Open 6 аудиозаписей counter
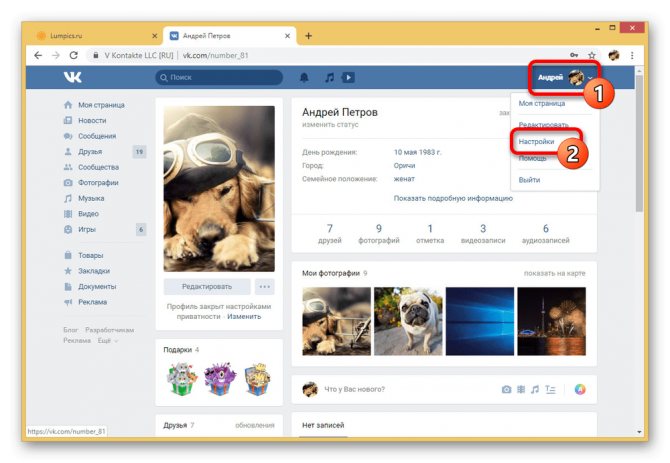The height and width of the screenshot is (463, 670). coord(546,234)
